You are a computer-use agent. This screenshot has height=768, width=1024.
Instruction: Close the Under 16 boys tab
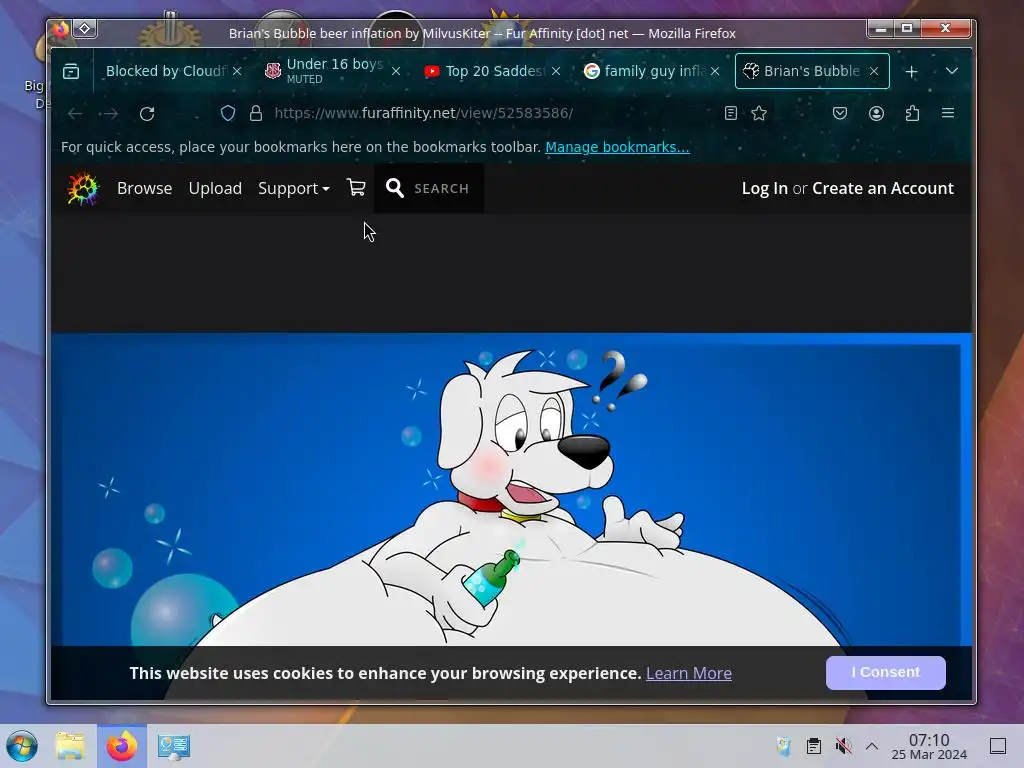pyautogui.click(x=396, y=71)
